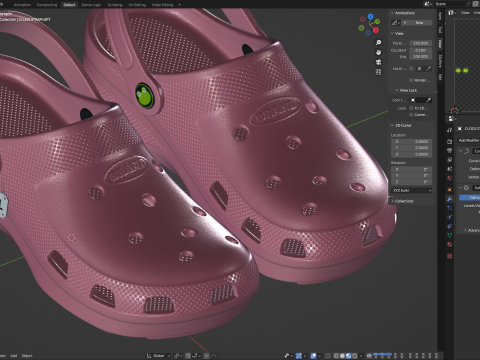Image resolution: width=480 pixels, height=360 pixels.
Task: Open the pivot point dropdown in header
Action: tap(177, 356)
